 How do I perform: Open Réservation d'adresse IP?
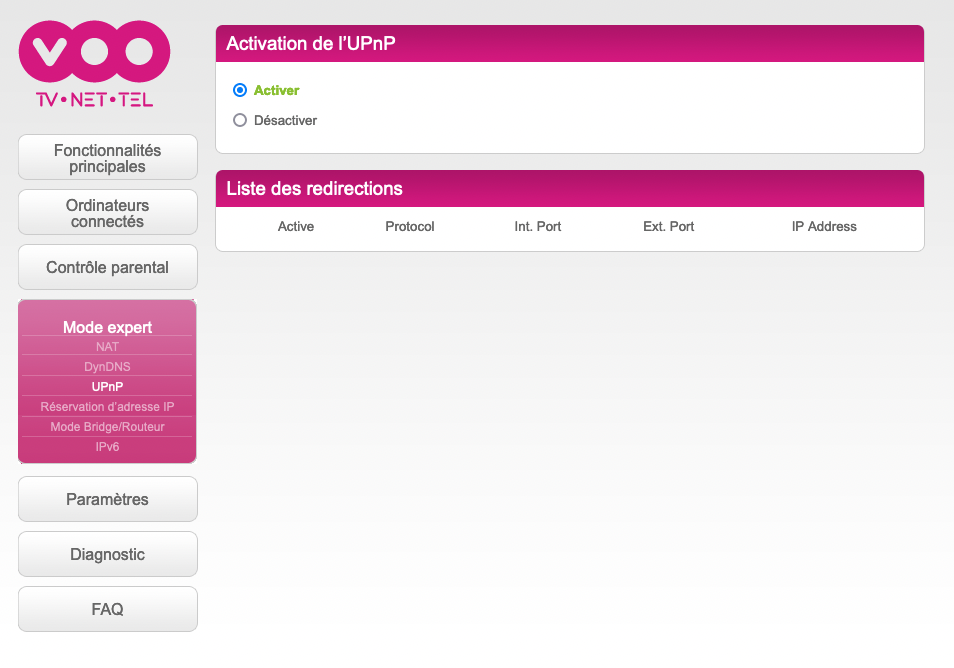(107, 406)
